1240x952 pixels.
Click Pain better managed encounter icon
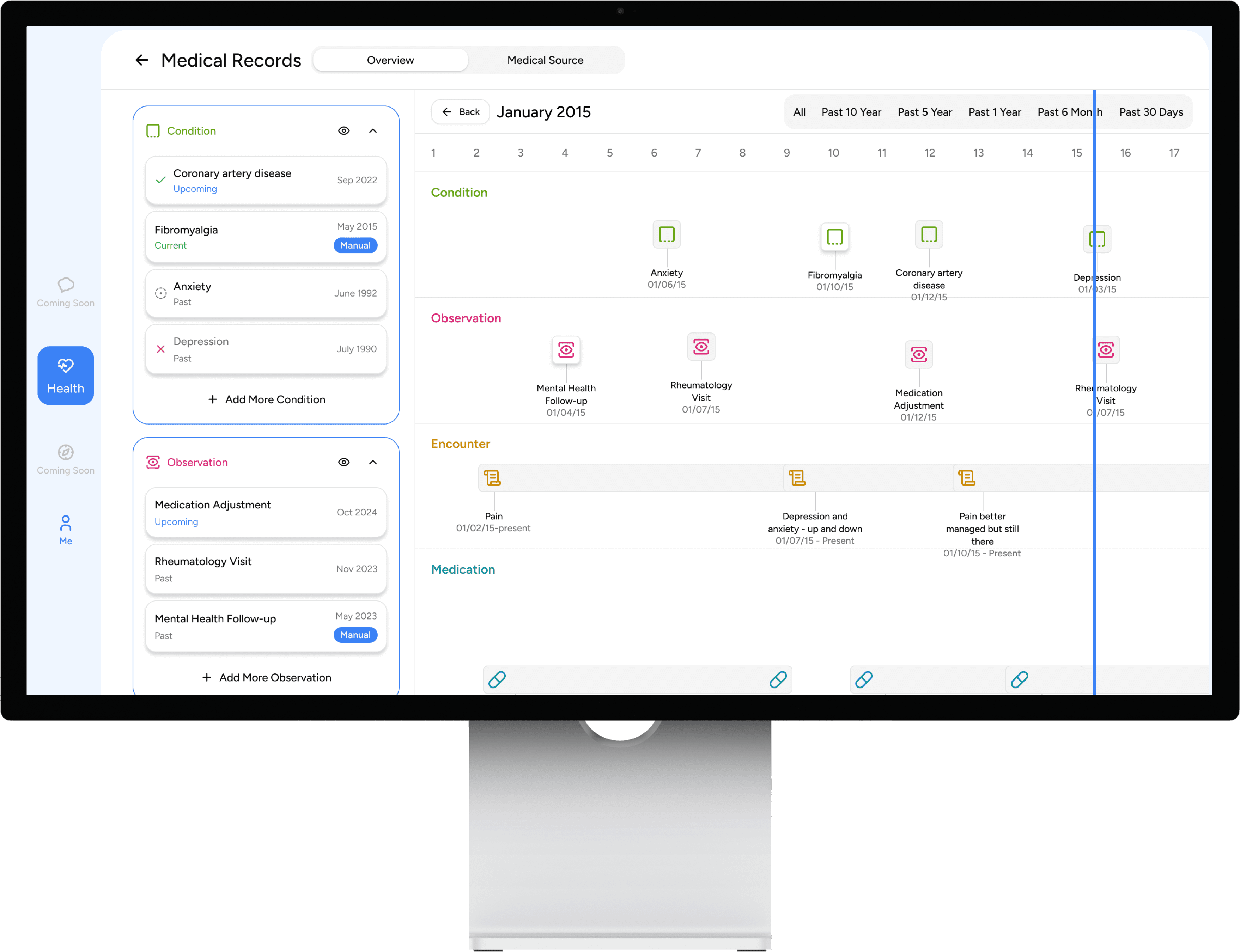966,478
